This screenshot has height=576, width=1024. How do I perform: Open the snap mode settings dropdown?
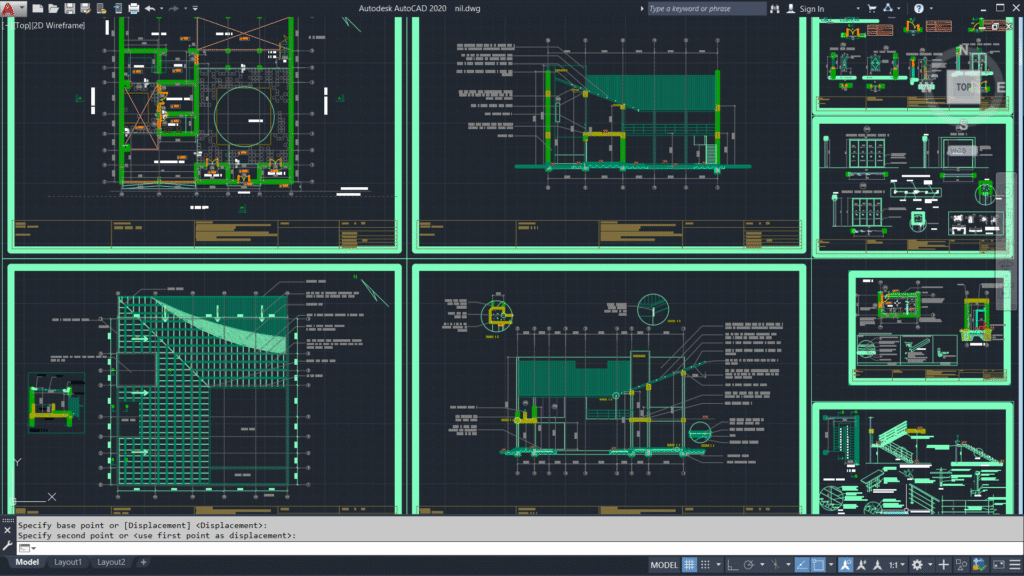point(718,565)
